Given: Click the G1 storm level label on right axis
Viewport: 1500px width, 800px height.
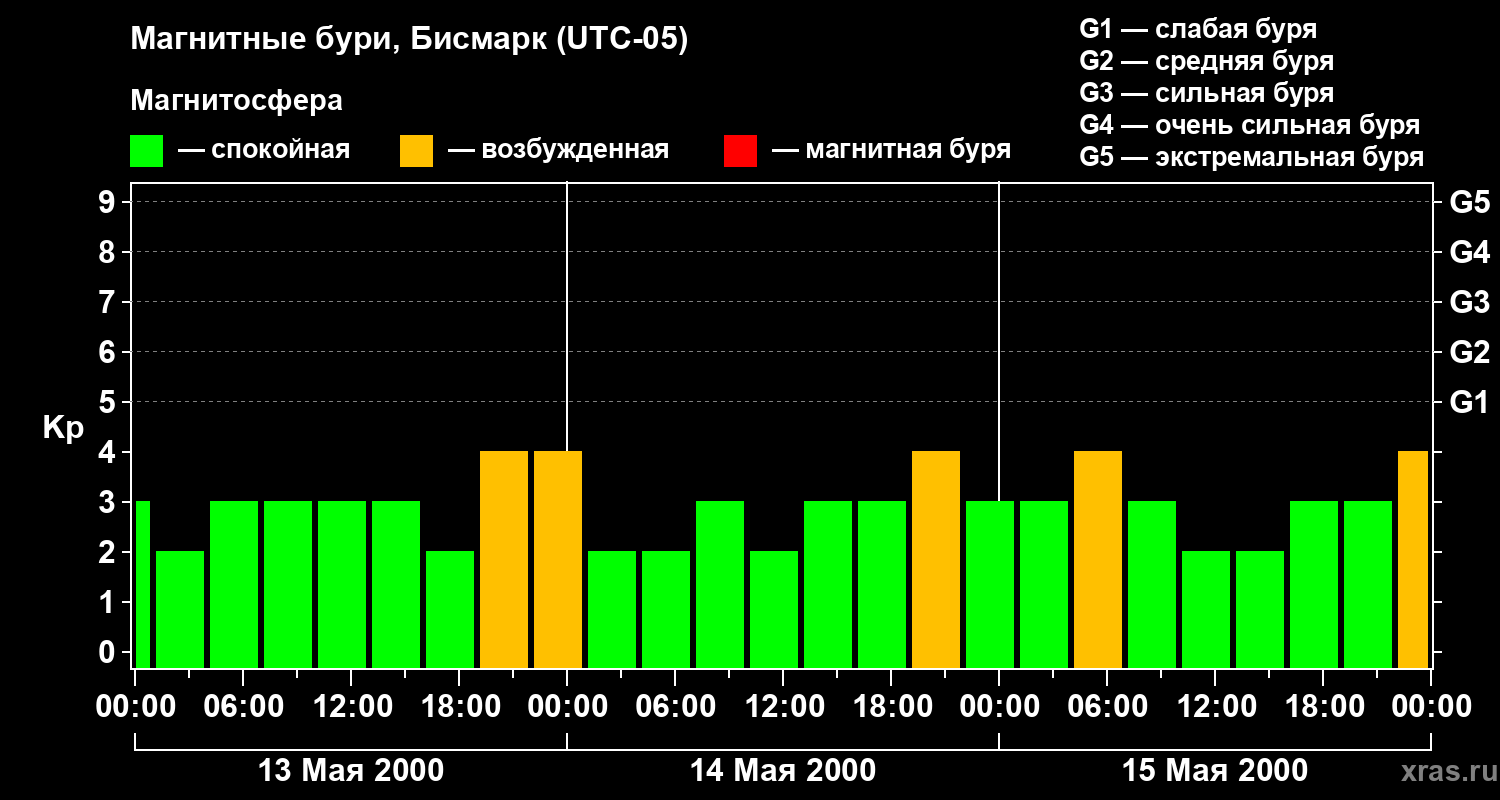Looking at the screenshot, I should tap(1469, 402).
